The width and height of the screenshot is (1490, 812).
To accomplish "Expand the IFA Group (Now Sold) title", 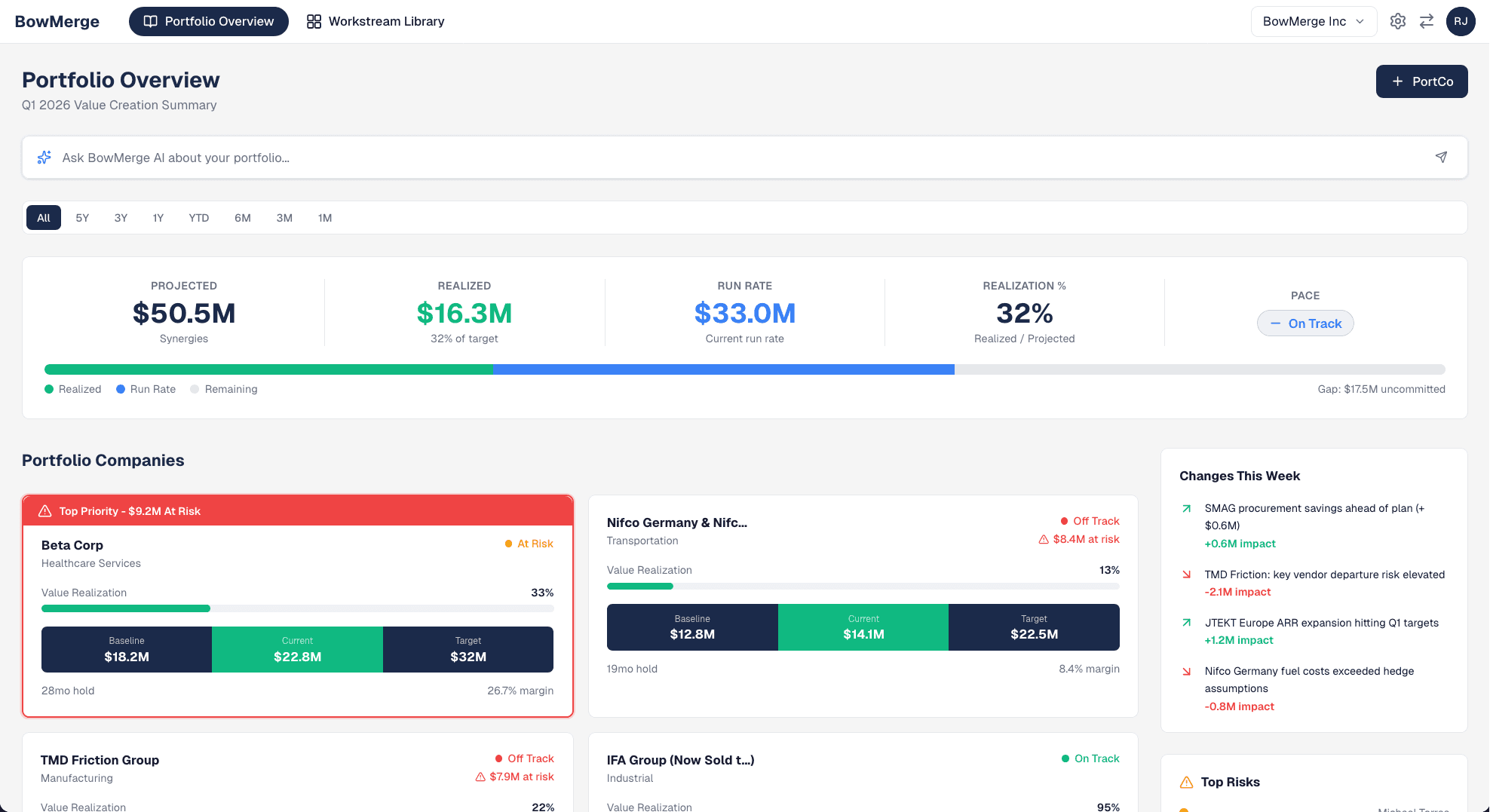I will [680, 760].
